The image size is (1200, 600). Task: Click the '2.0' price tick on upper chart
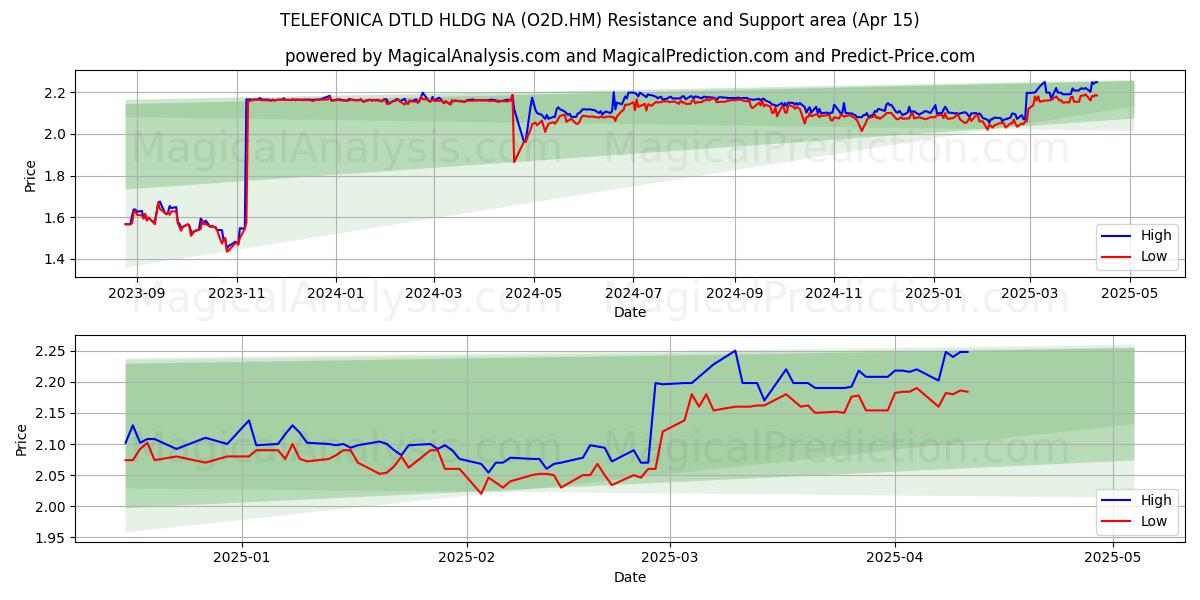tap(55, 134)
